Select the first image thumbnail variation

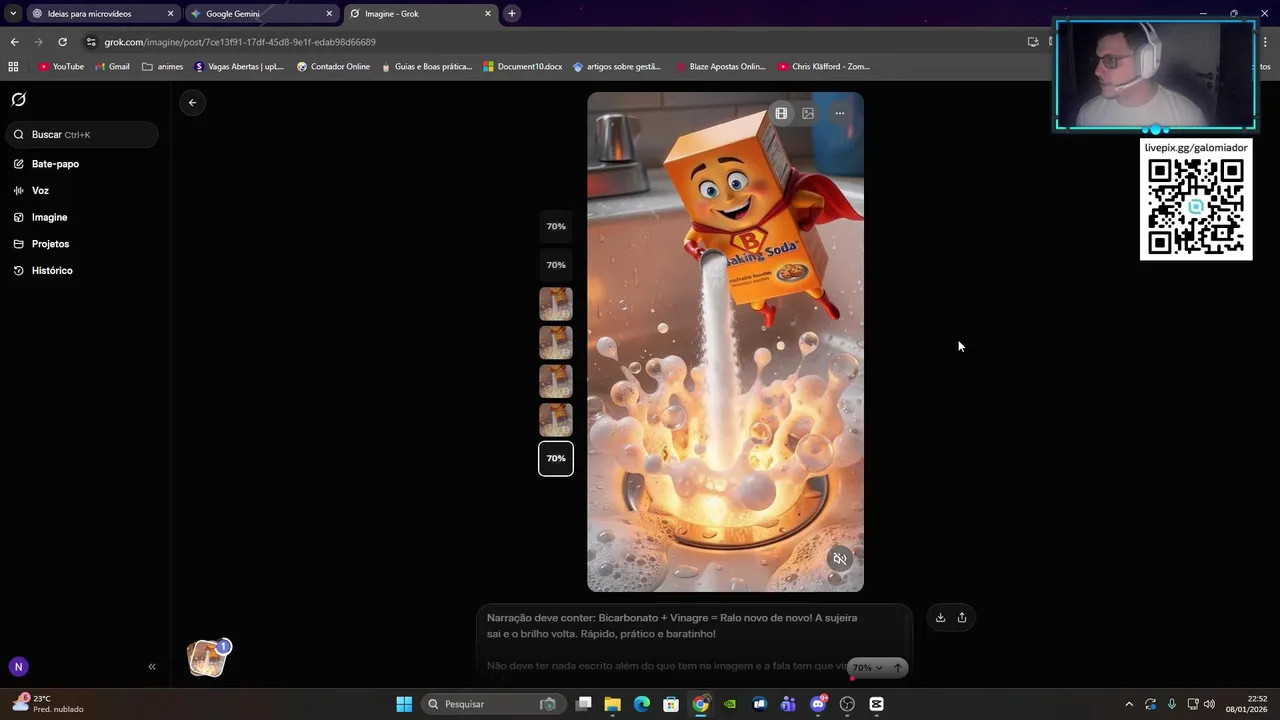[x=556, y=304]
